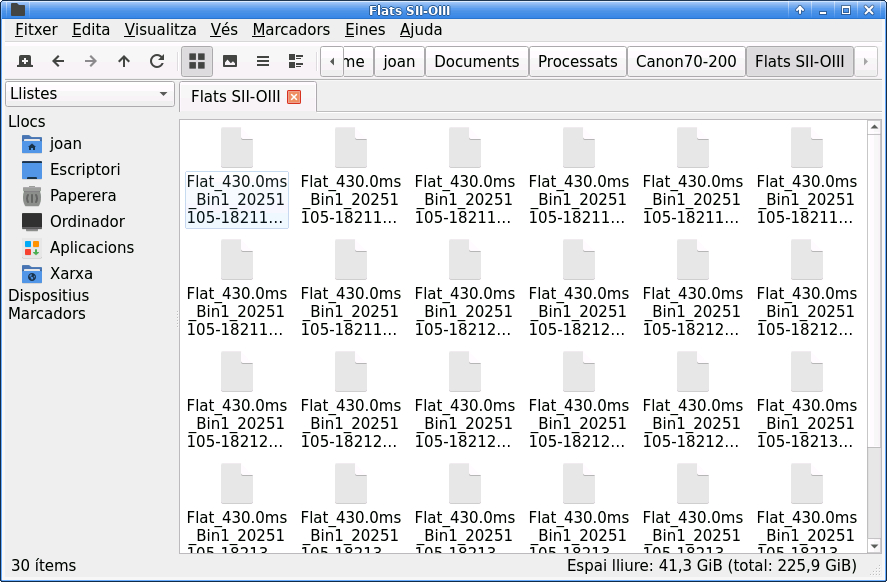Open the Marcadors menu
The image size is (887, 582).
[x=291, y=30]
